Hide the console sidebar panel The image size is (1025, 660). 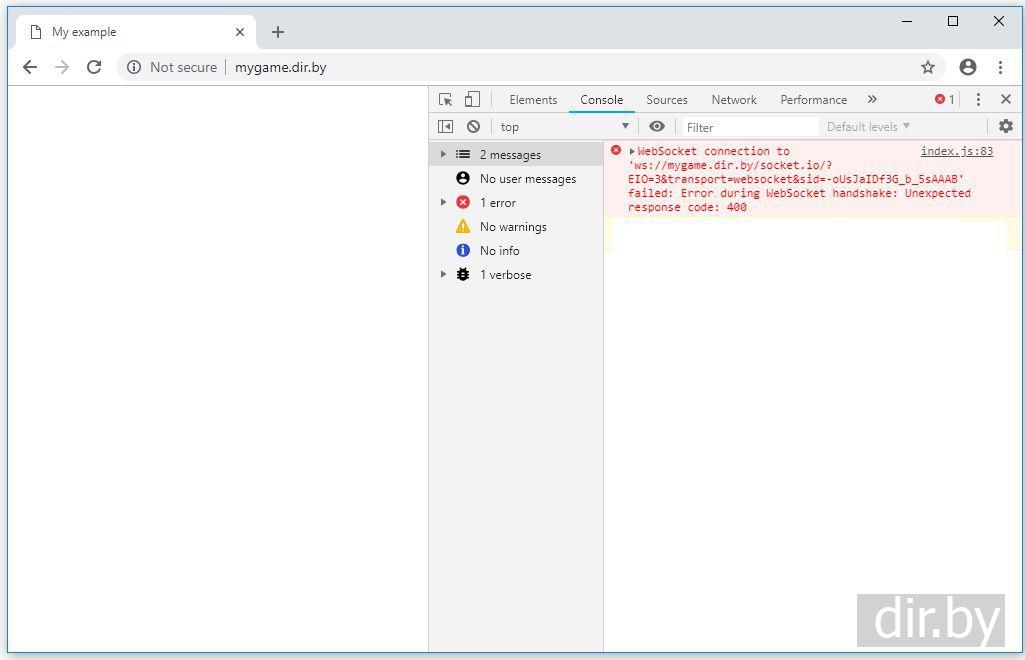point(446,127)
